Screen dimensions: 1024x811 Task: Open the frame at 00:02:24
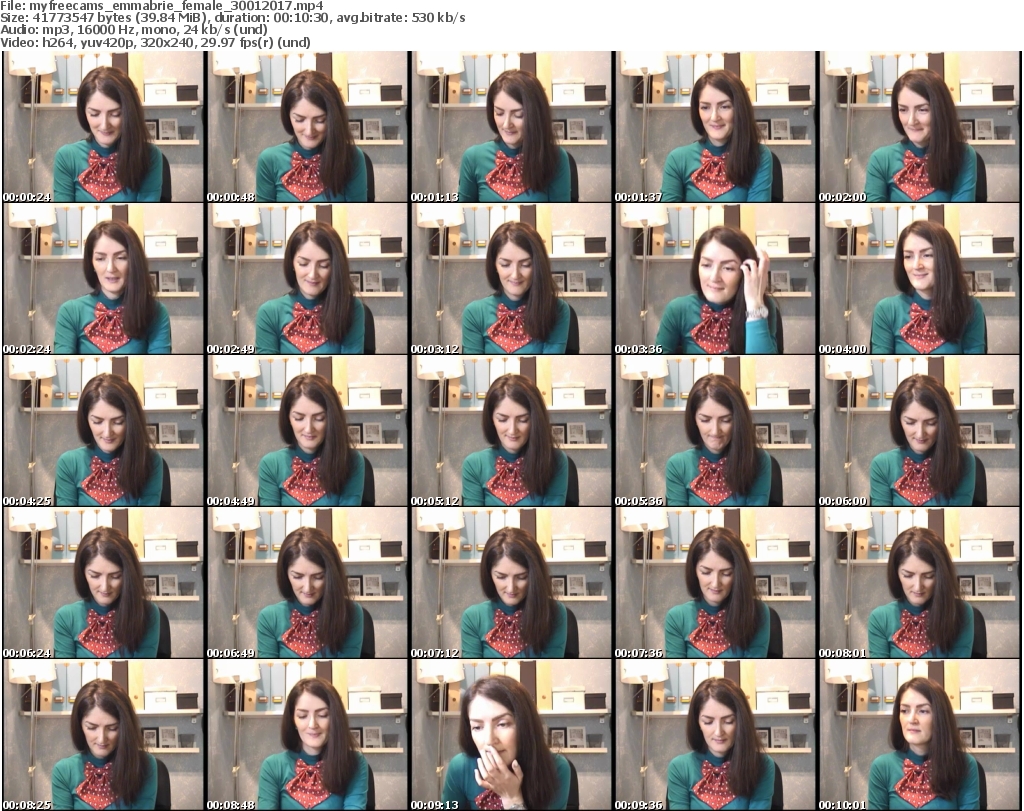click(x=103, y=279)
